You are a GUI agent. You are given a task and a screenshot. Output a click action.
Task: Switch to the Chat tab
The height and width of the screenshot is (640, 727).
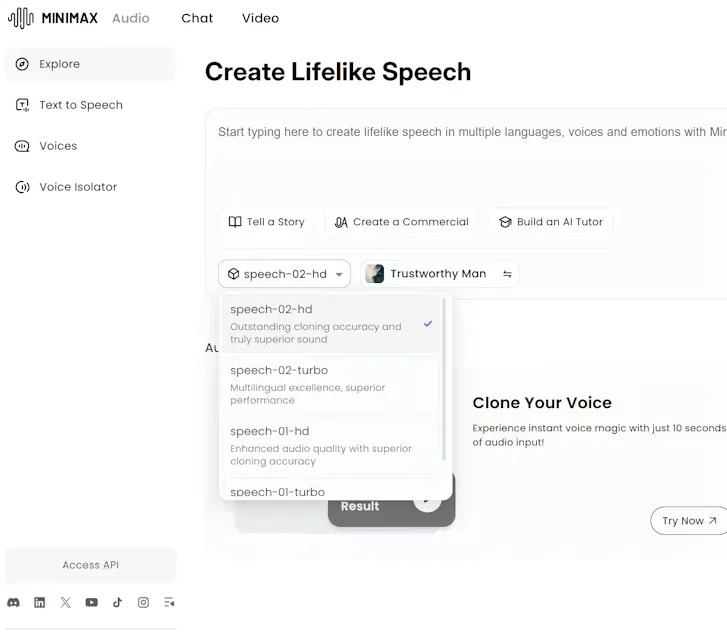click(197, 18)
